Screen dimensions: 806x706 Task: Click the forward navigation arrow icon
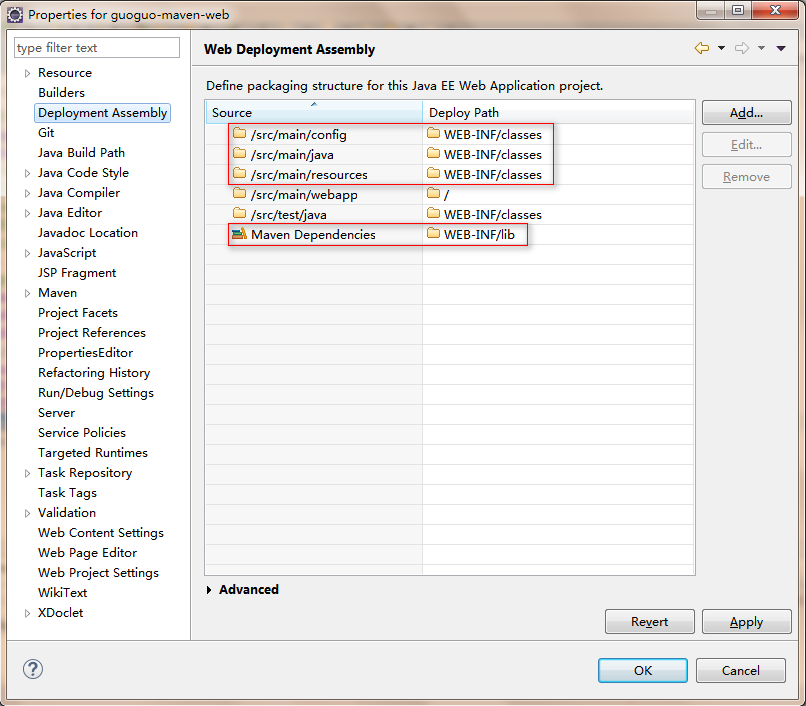click(x=742, y=48)
